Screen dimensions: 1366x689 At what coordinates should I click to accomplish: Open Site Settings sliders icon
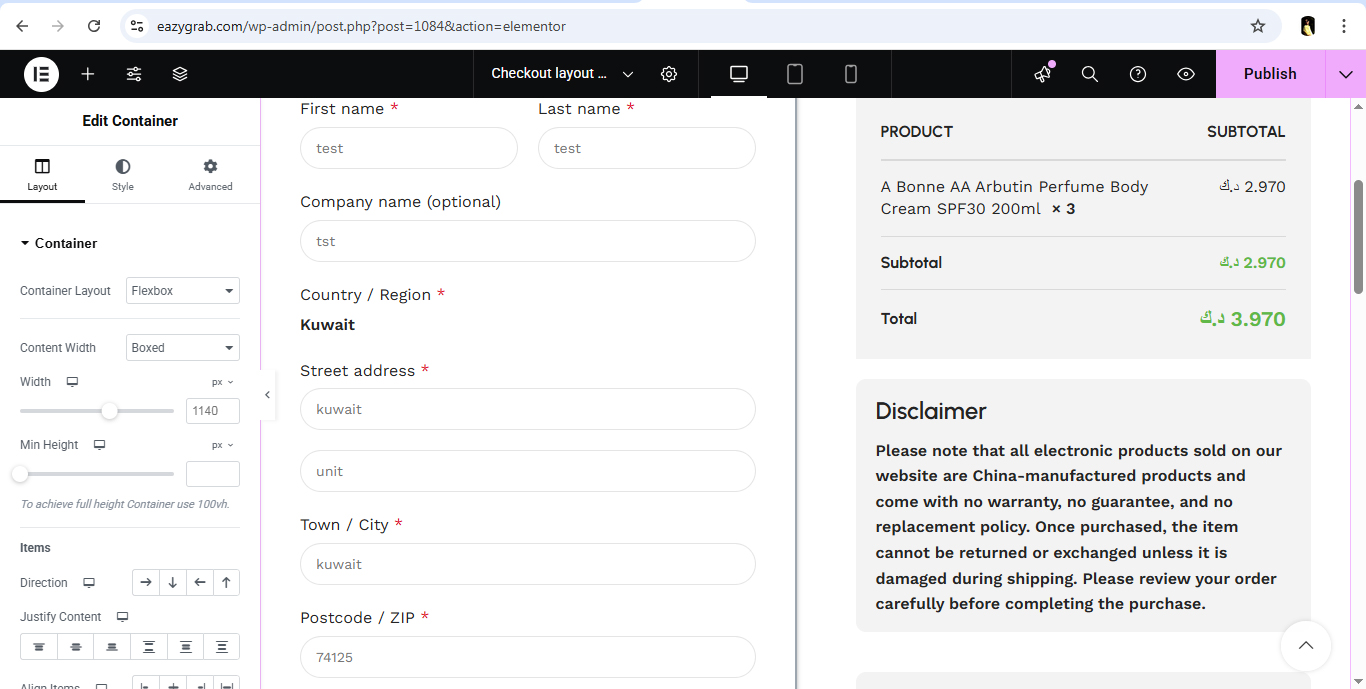pos(134,74)
